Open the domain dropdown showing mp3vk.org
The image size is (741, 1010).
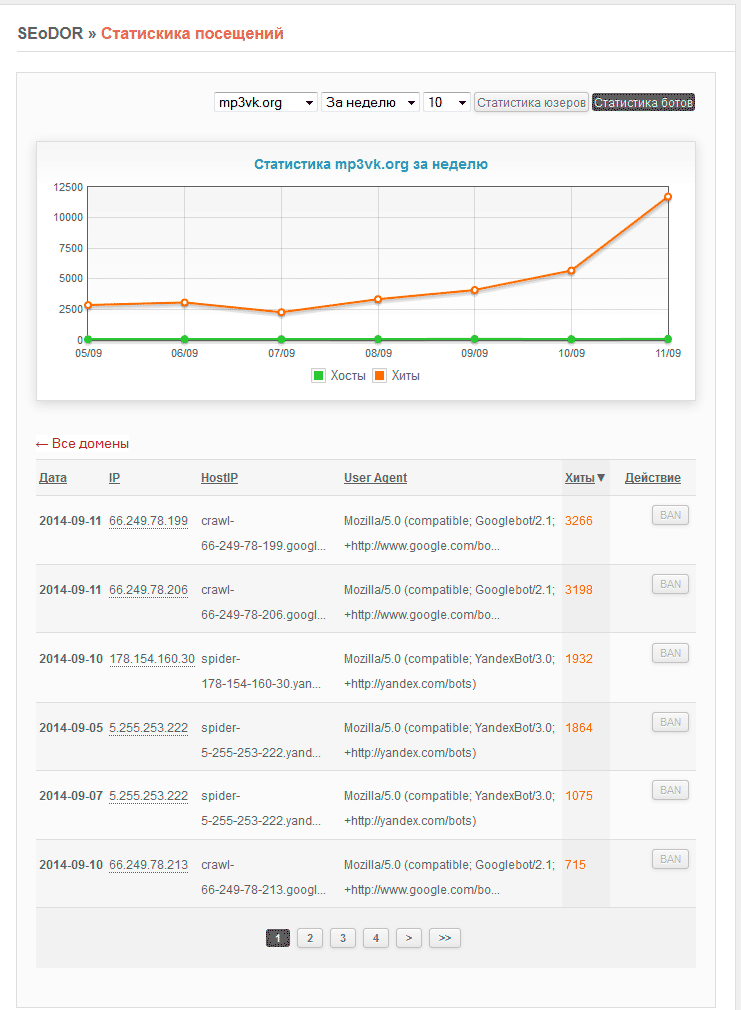click(x=266, y=102)
